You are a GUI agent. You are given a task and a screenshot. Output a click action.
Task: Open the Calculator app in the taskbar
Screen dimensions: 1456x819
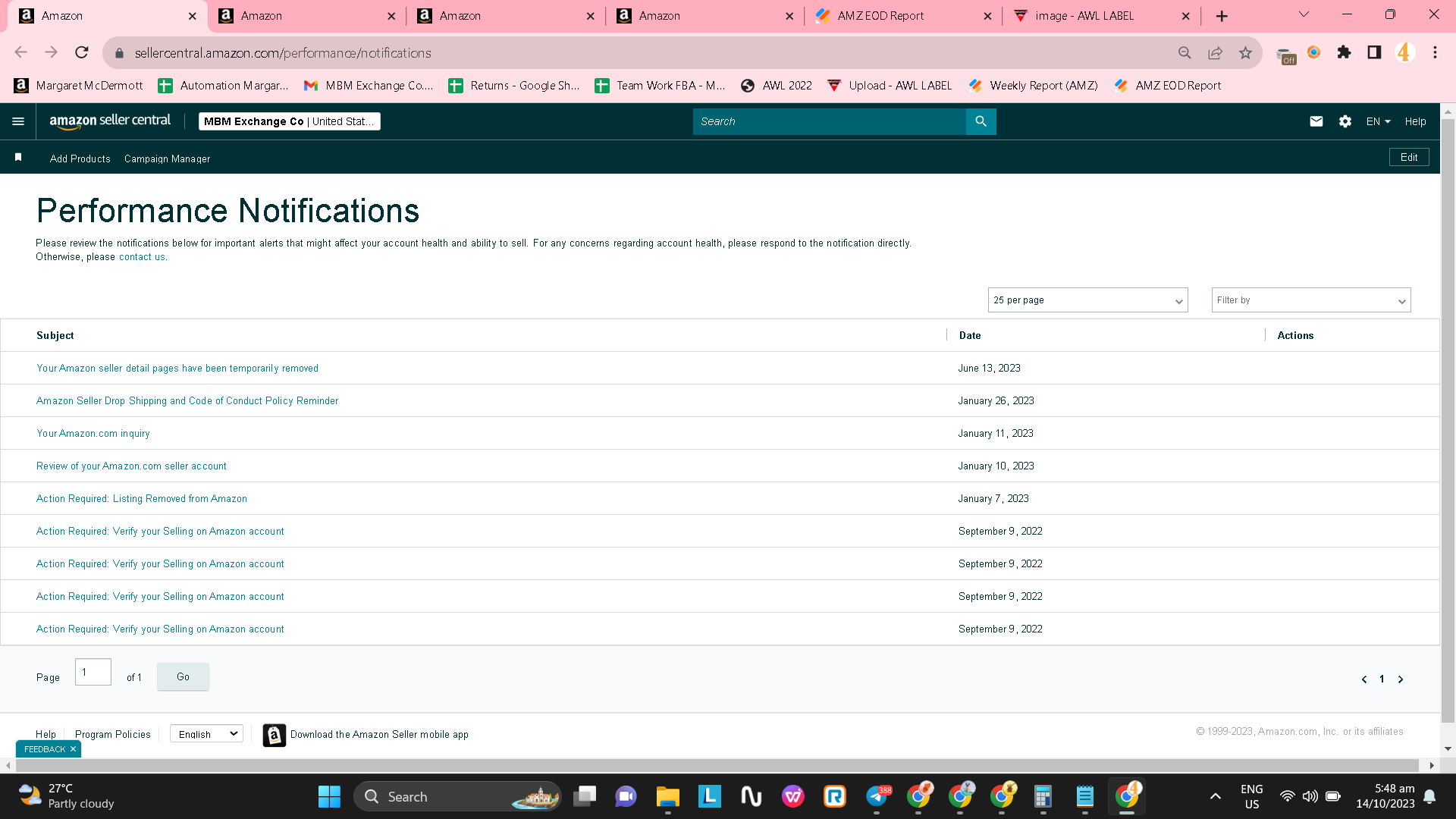click(x=1043, y=797)
